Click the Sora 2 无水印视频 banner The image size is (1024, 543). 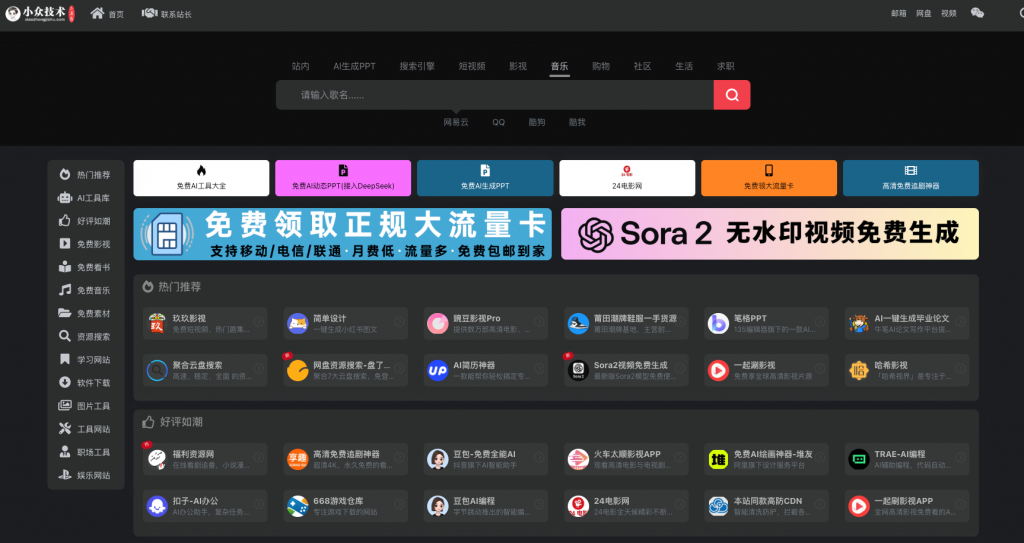click(x=769, y=234)
